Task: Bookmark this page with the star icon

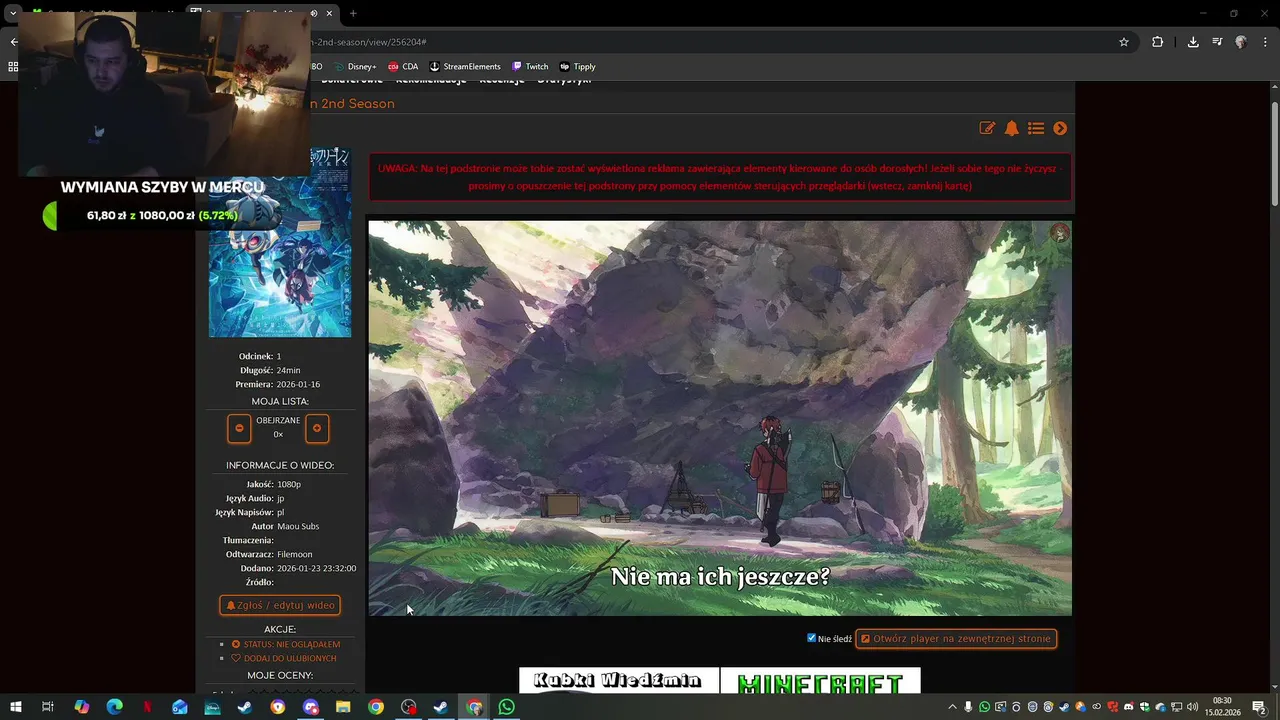Action: coord(1124,42)
